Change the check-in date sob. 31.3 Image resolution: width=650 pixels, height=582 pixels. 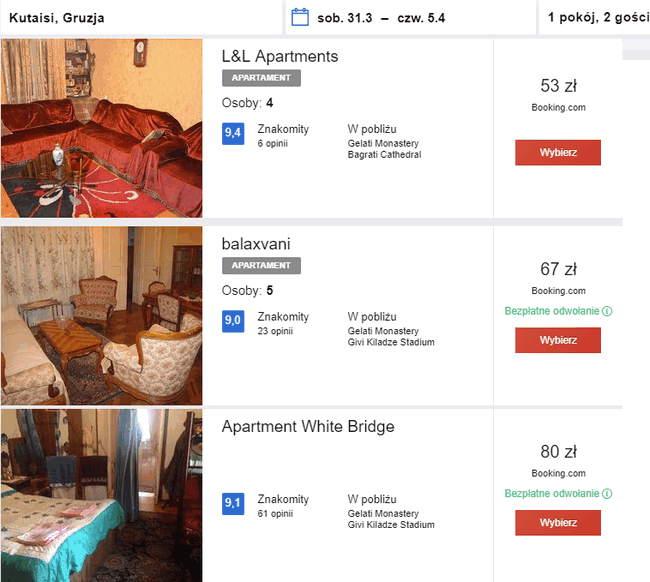(x=344, y=18)
